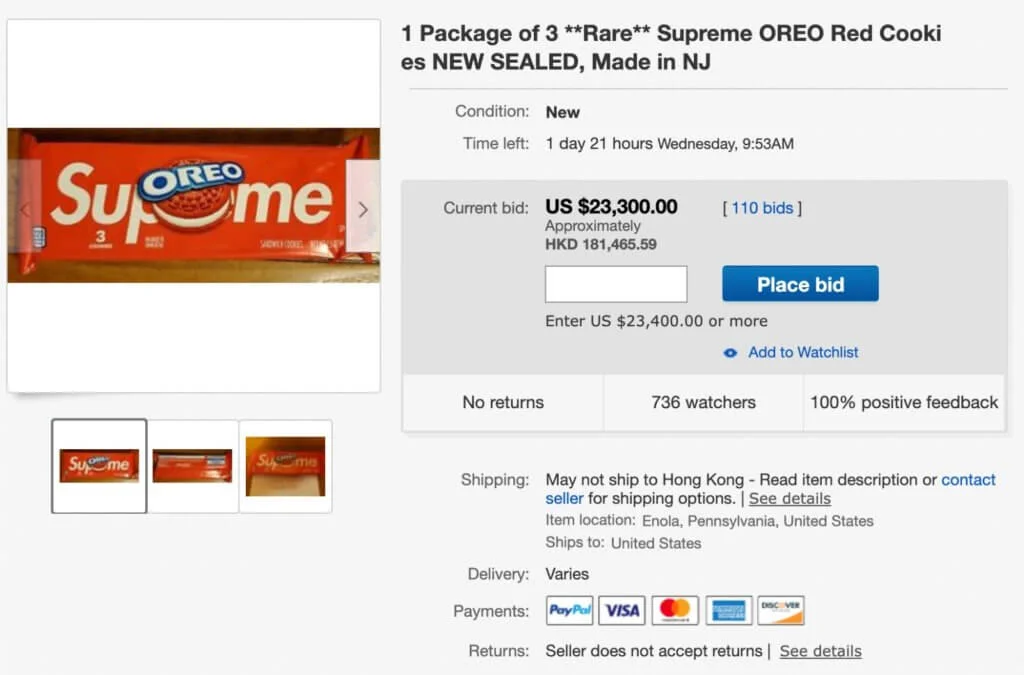Click the American Express card icon
The width and height of the screenshot is (1024, 675).
pos(728,610)
